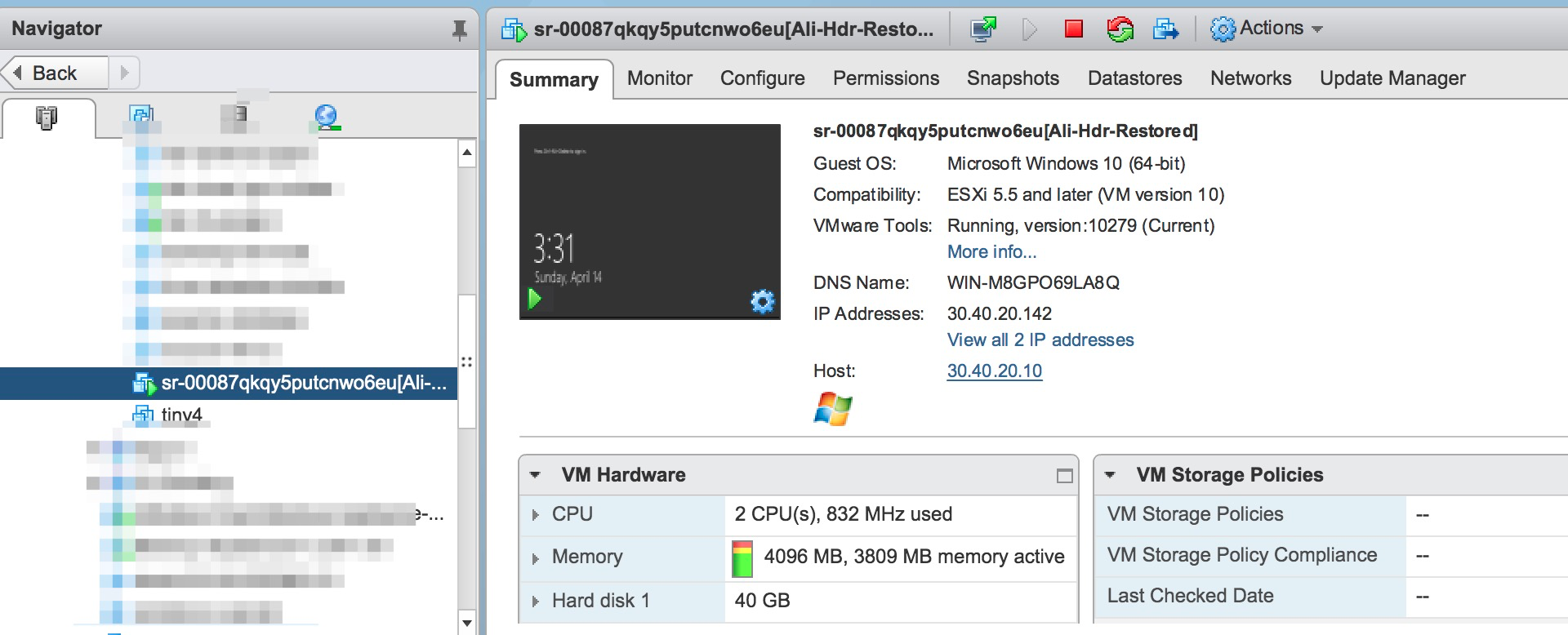Click the IP address 30.40.20.142
Viewport: 1568px width, 635px height.
click(1000, 313)
